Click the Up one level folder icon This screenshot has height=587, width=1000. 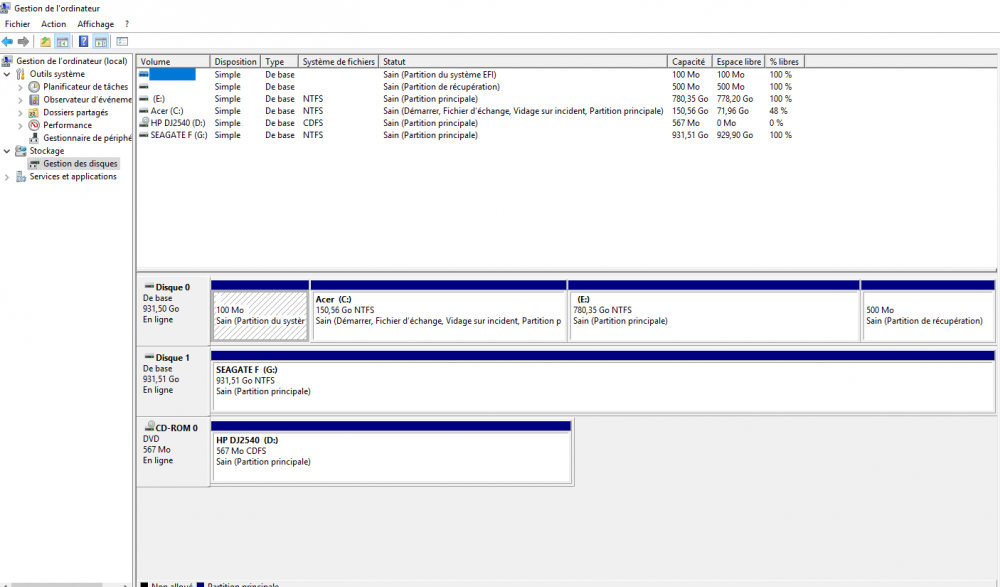point(45,42)
